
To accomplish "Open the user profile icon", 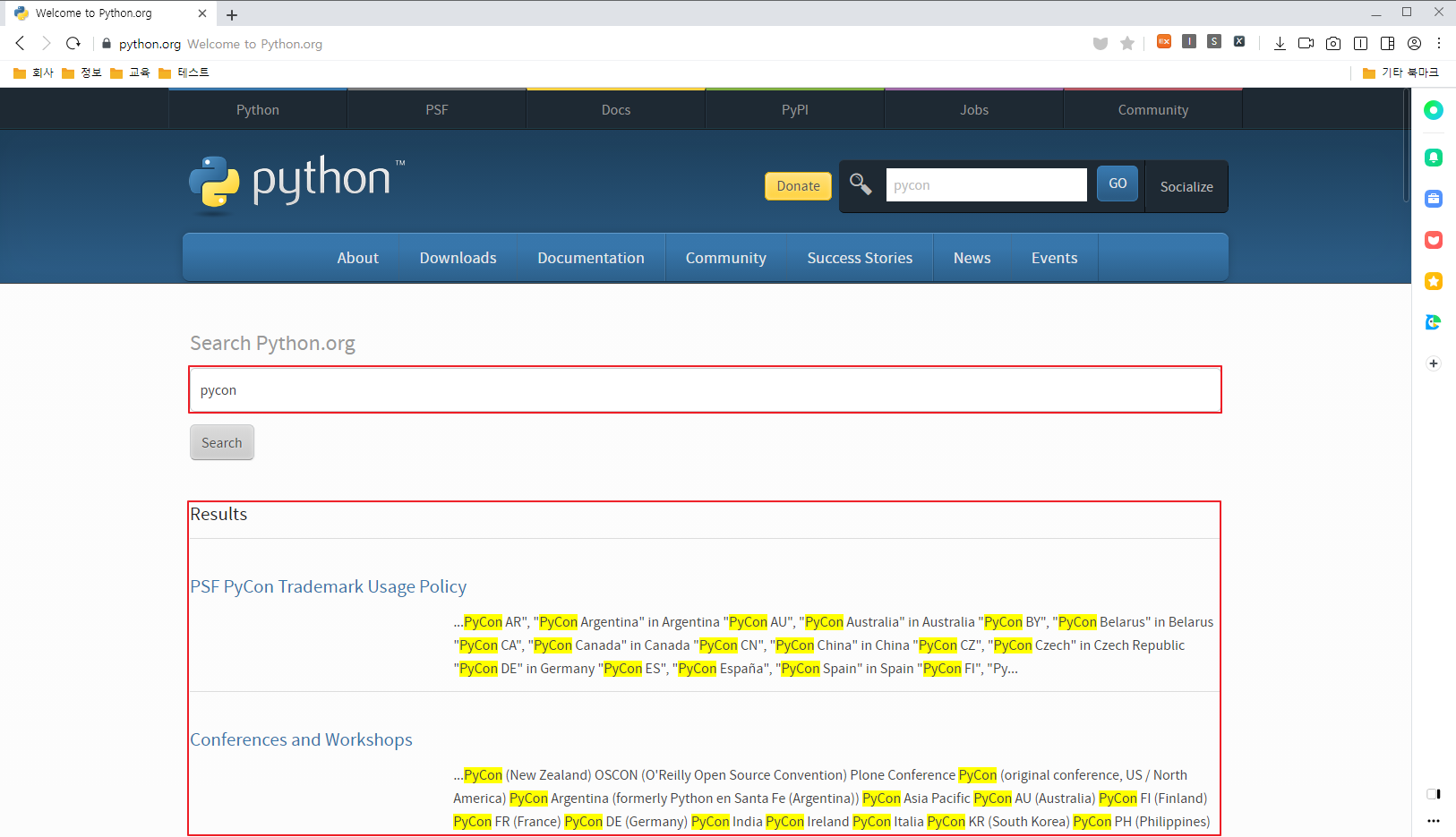I will (x=1414, y=43).
